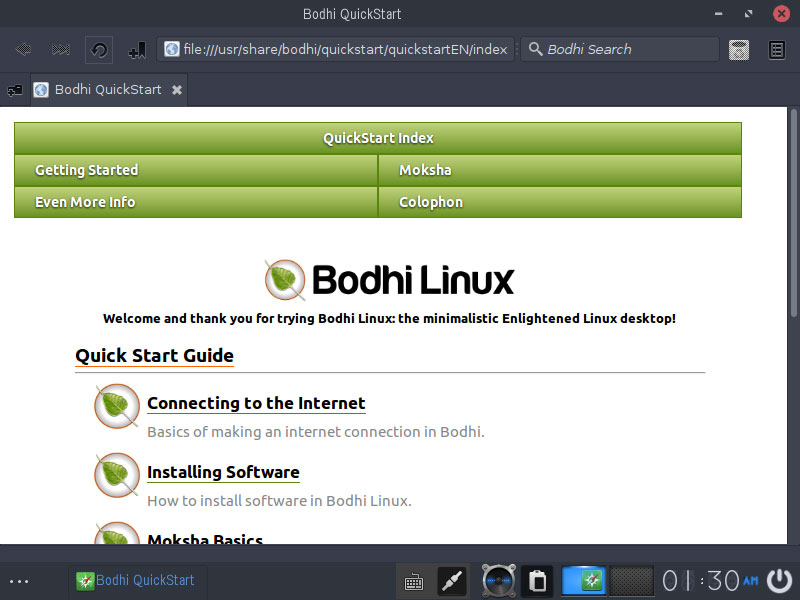Open the clipboard icon in the panel
Screen dimensions: 800x600
tap(538, 581)
